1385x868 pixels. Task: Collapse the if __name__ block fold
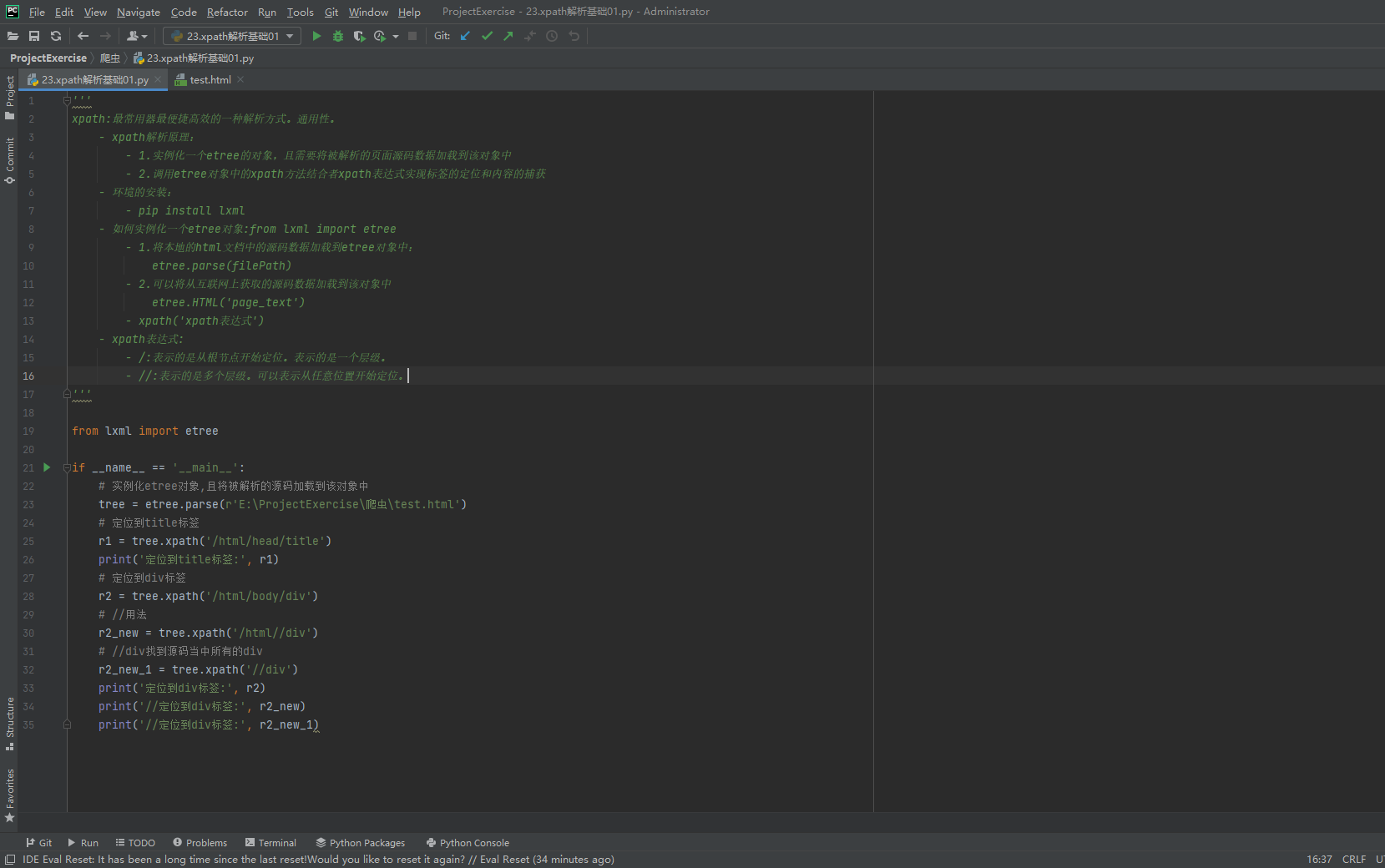coord(67,467)
